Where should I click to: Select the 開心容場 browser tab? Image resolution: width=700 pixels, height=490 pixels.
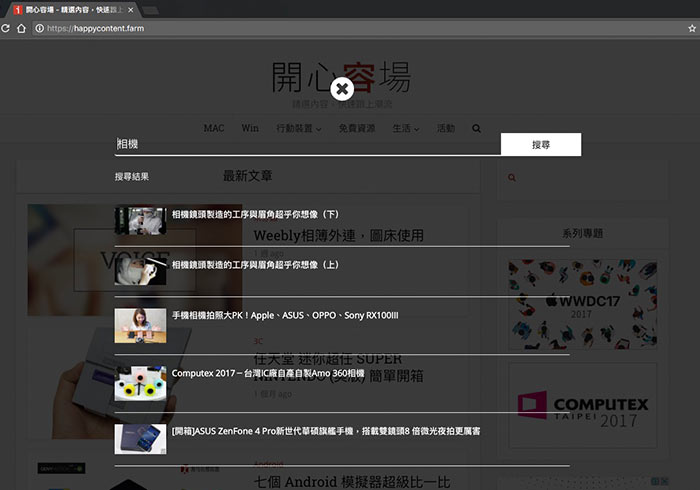coord(73,10)
